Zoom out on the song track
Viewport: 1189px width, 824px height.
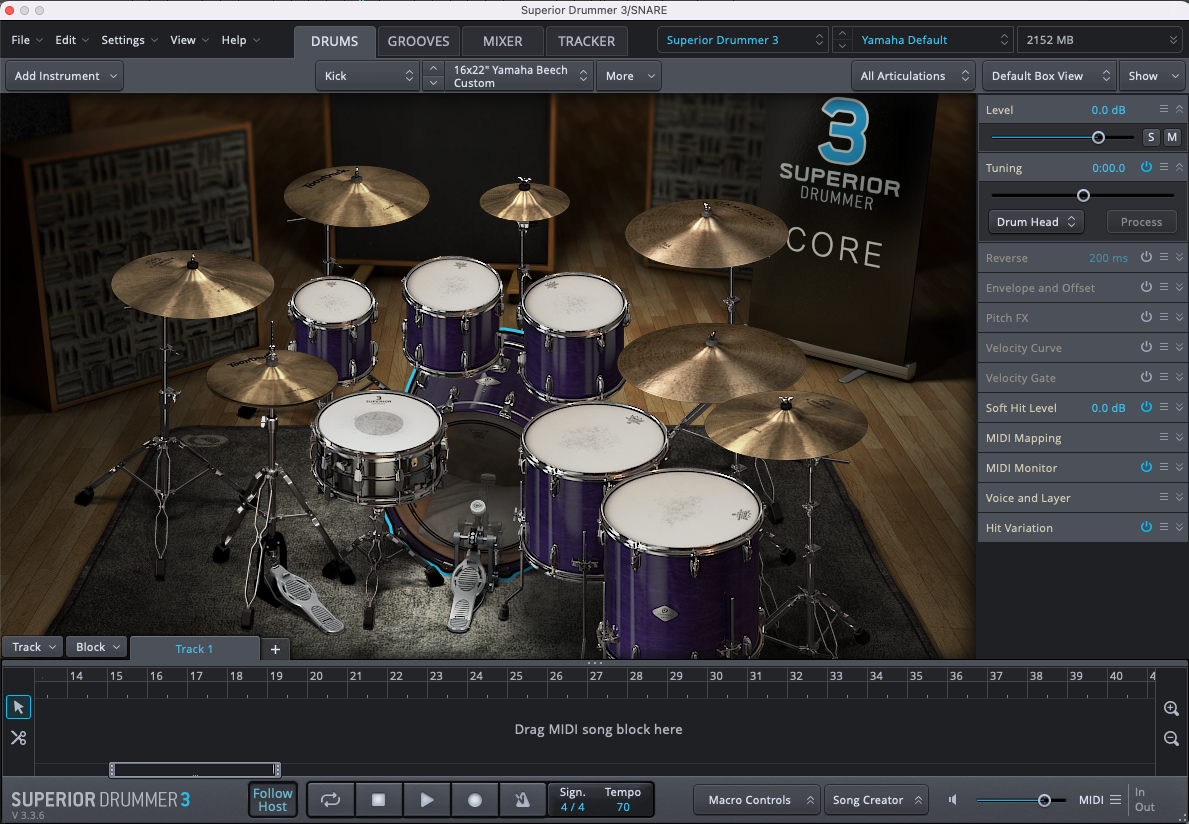pyautogui.click(x=1171, y=738)
